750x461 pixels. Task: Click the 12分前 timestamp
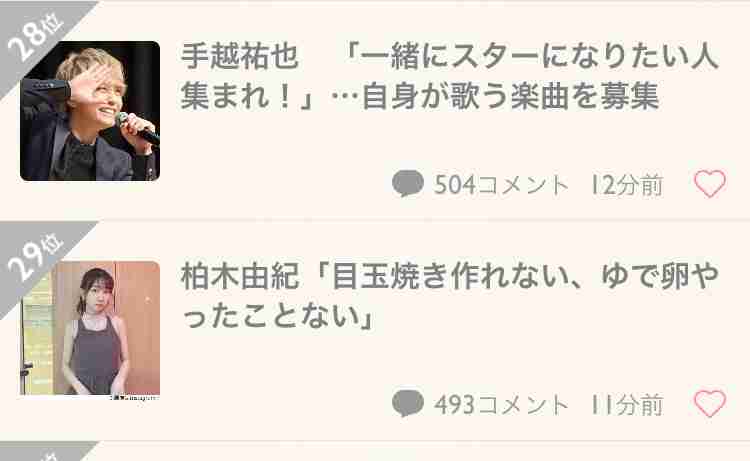click(x=628, y=185)
